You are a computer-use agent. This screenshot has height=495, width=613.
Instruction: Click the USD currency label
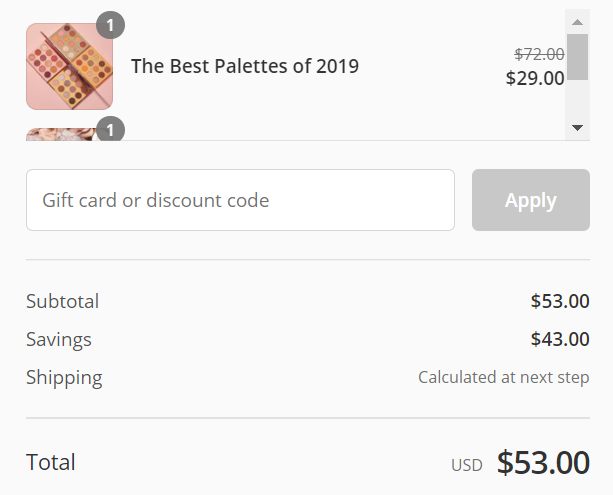coord(467,465)
